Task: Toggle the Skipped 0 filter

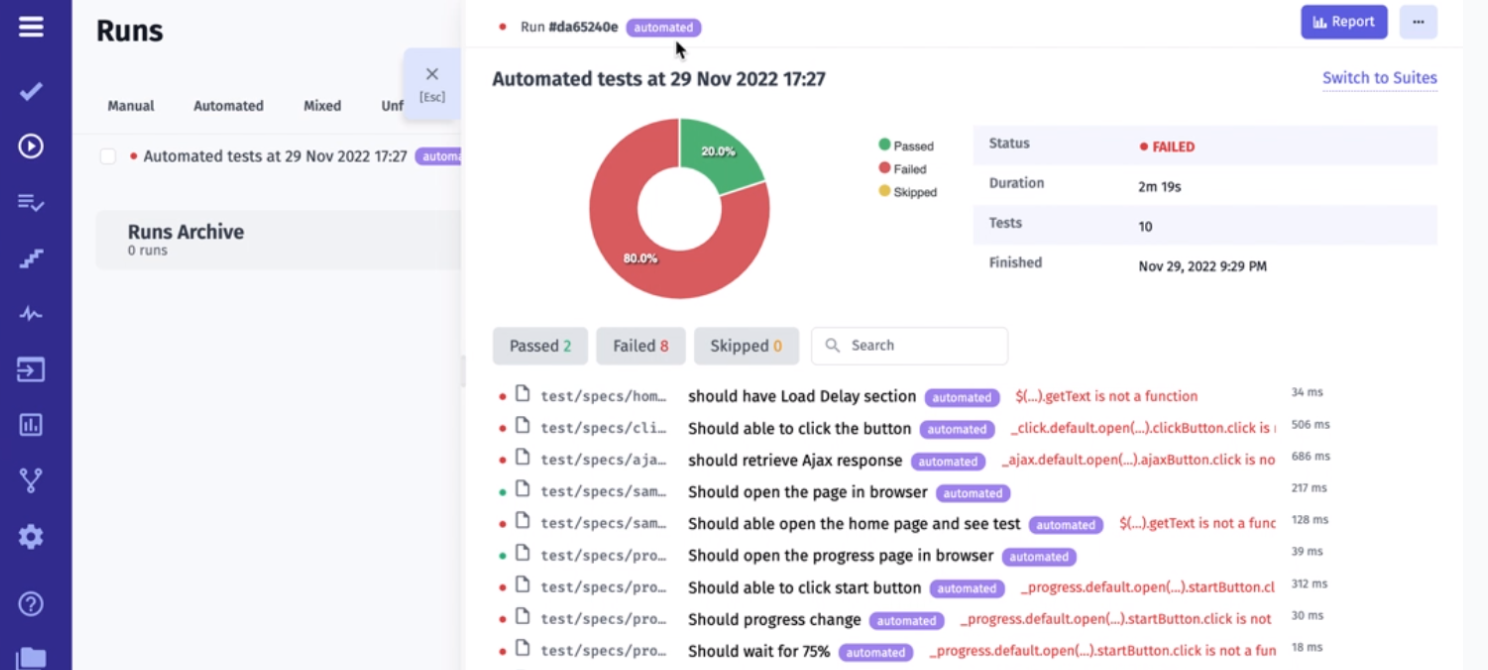Action: 746,345
